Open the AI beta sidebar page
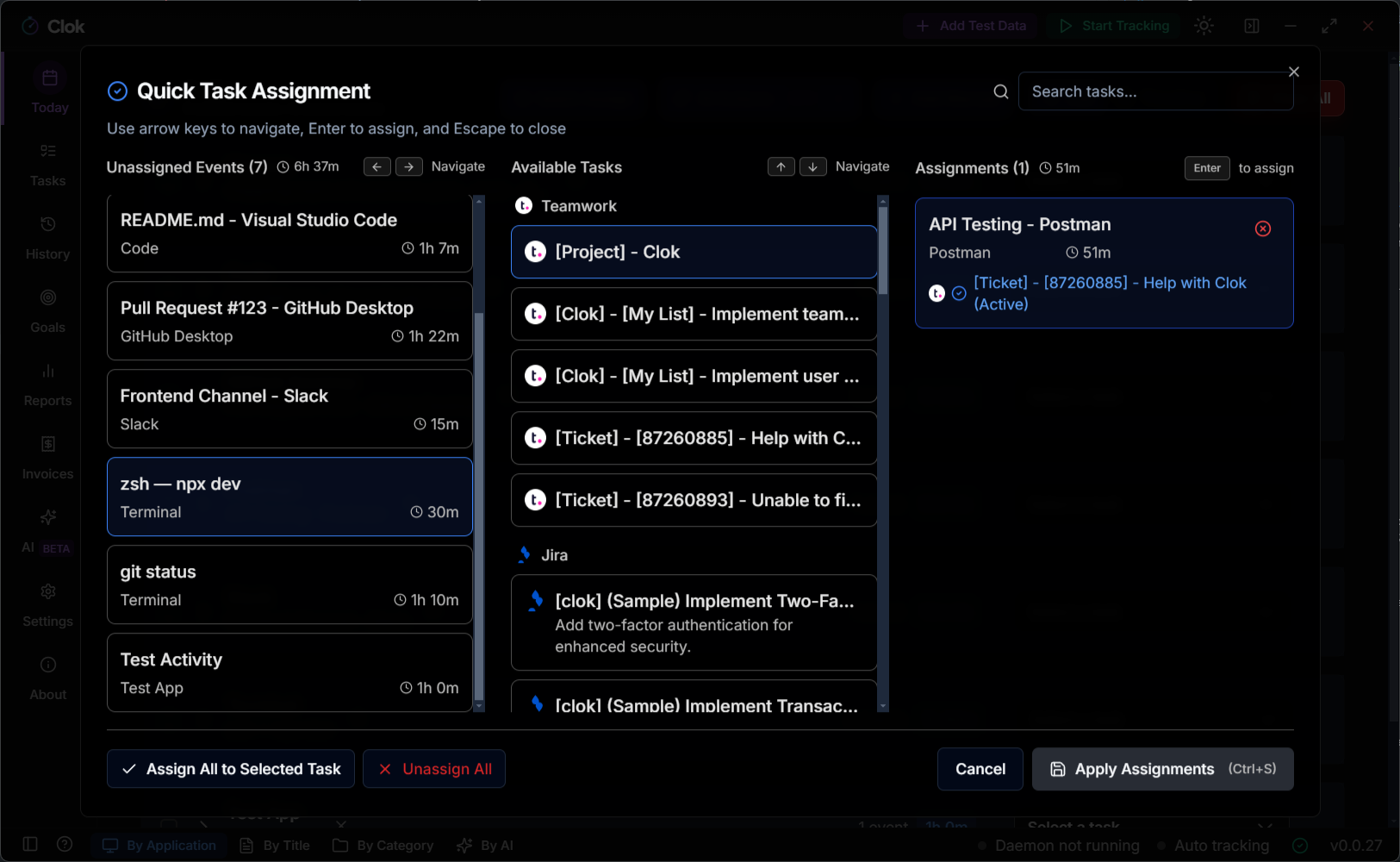The image size is (1400, 862). point(48,532)
